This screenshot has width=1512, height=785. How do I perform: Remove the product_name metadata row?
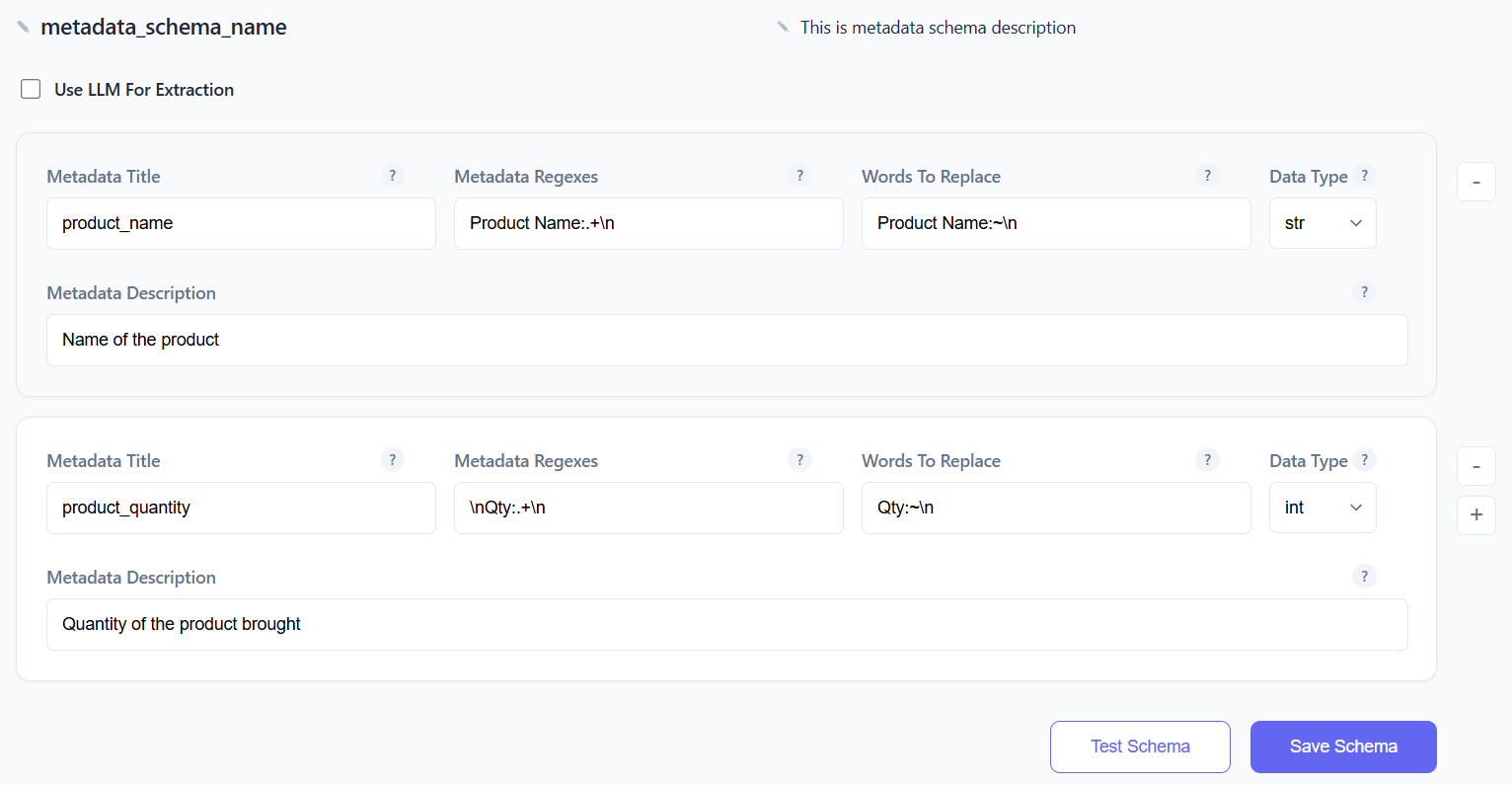coord(1476,182)
